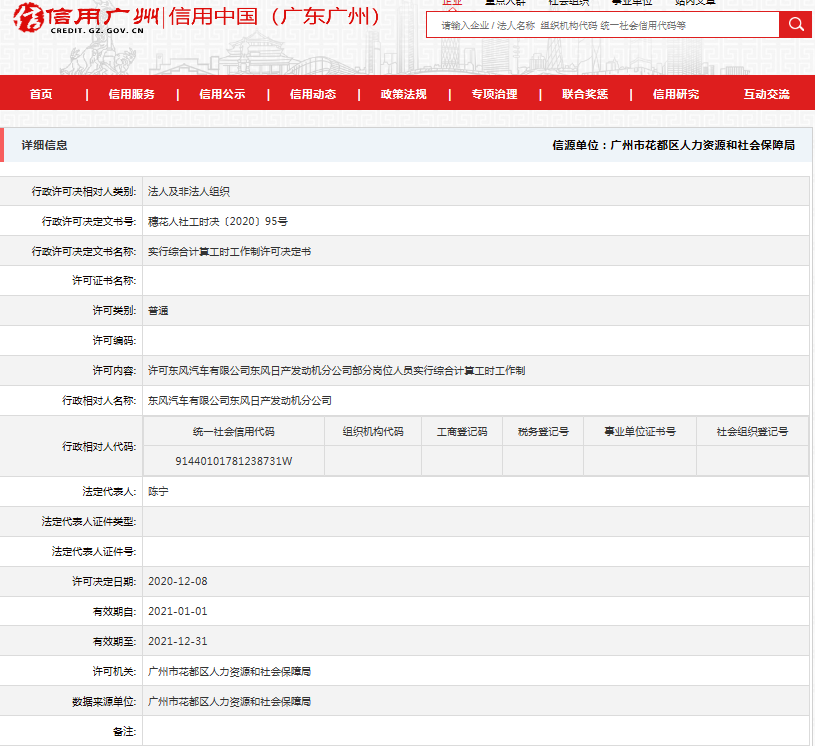The width and height of the screenshot is (815, 746).
Task: Select the start date 2021-01-01
Action: click(178, 611)
